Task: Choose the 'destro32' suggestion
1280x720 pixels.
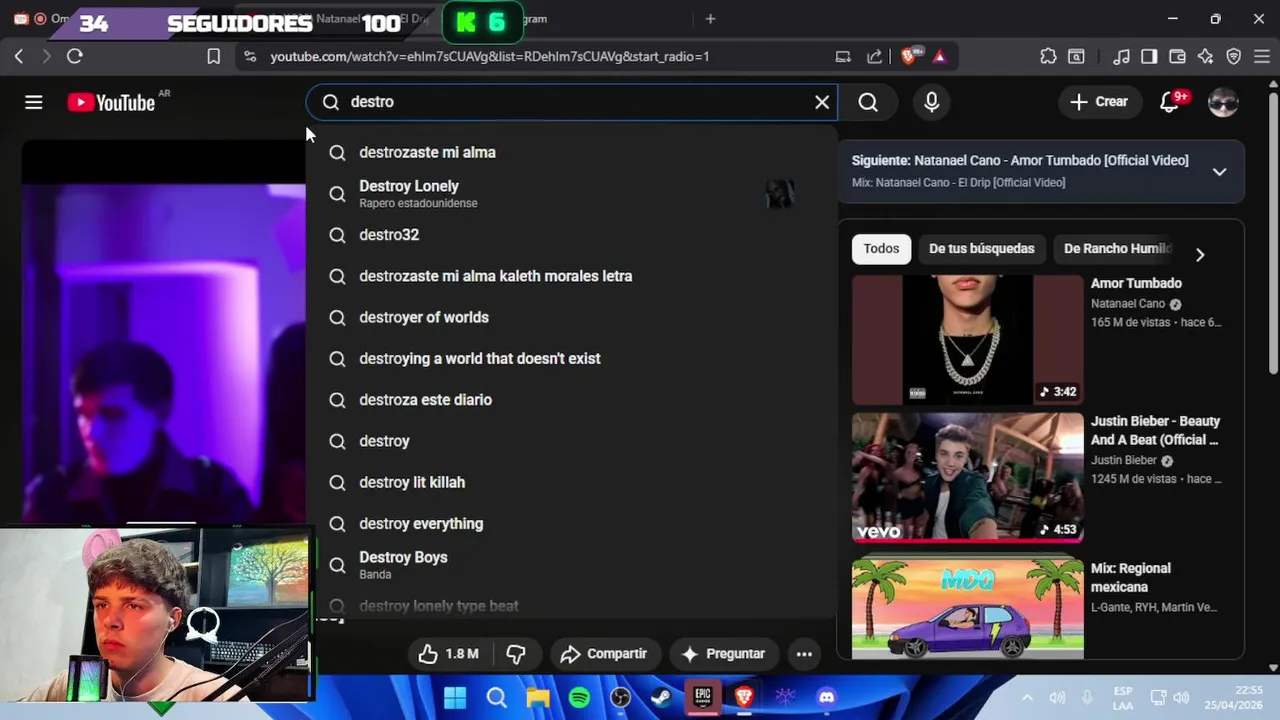Action: [x=571, y=234]
